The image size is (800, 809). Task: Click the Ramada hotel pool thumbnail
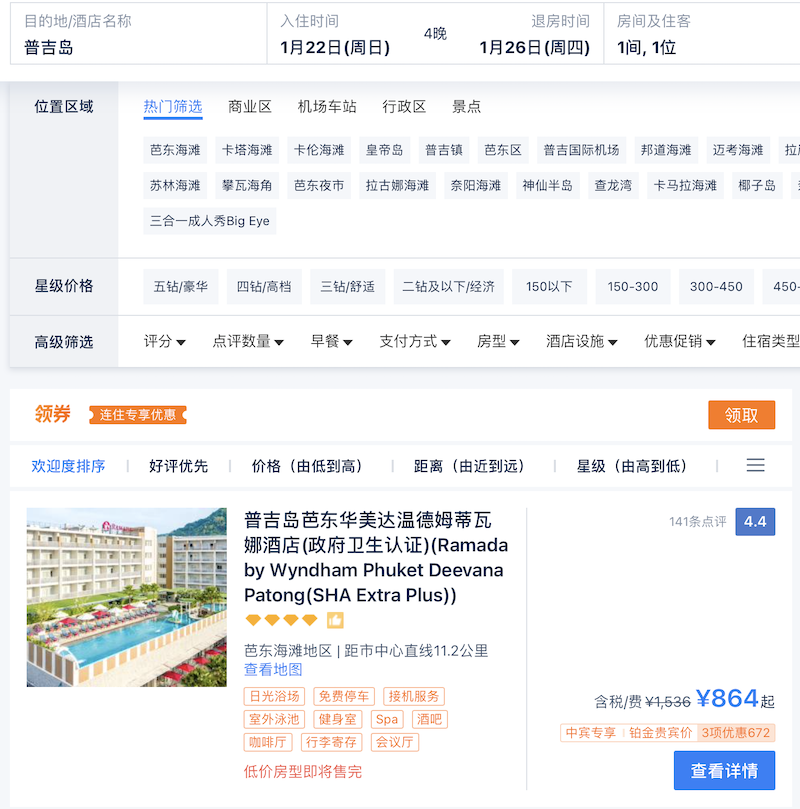click(127, 597)
